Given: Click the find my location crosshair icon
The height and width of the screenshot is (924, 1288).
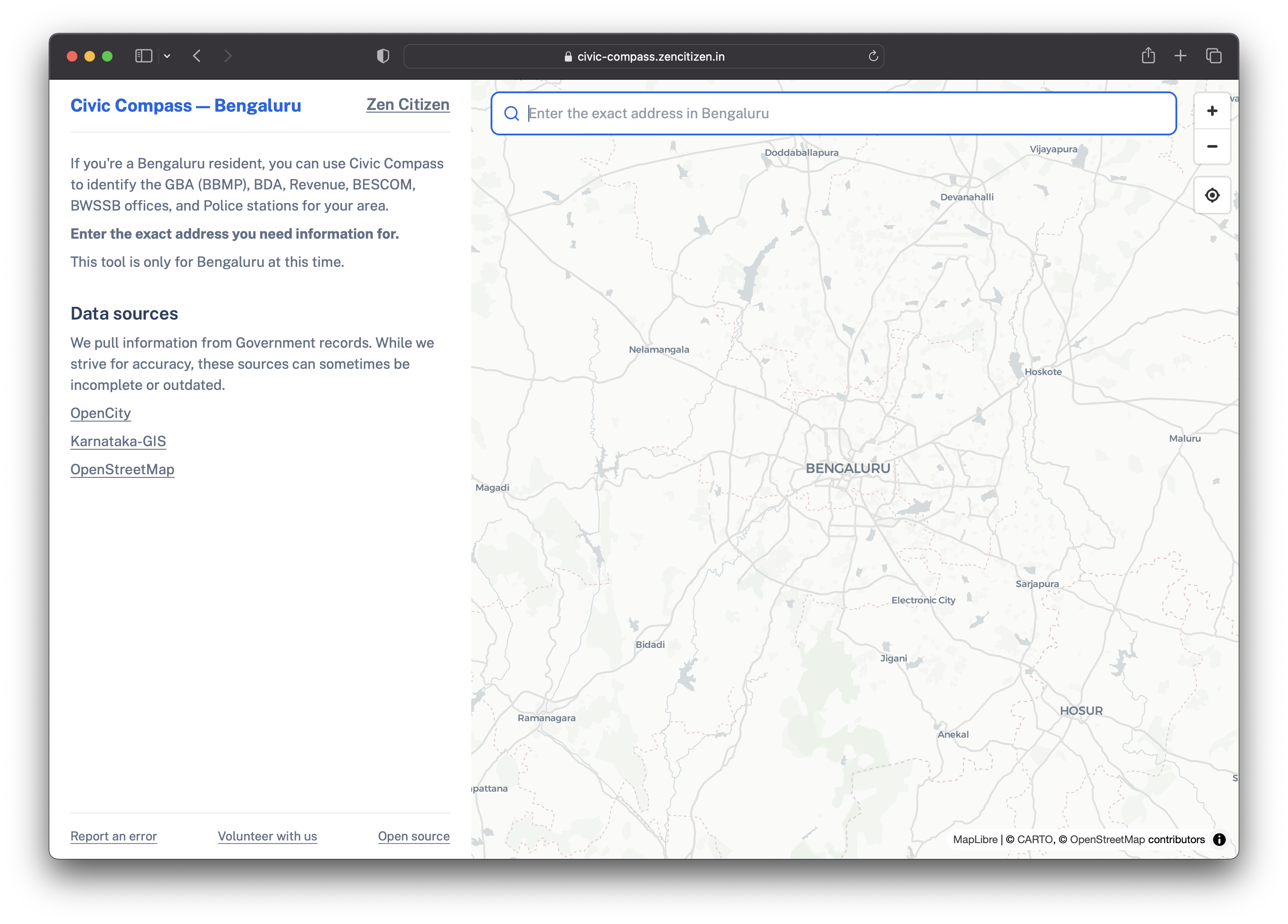Looking at the screenshot, I should [x=1212, y=195].
